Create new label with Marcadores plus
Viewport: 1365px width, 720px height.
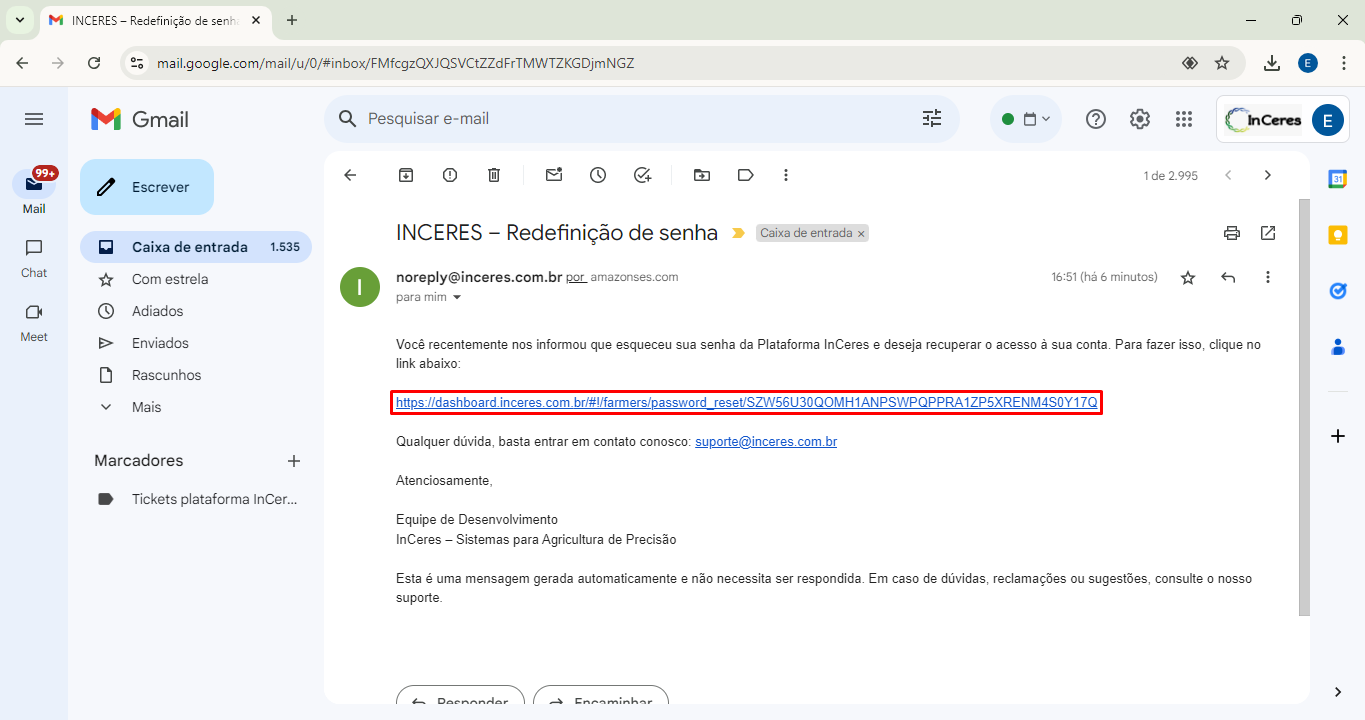[294, 461]
